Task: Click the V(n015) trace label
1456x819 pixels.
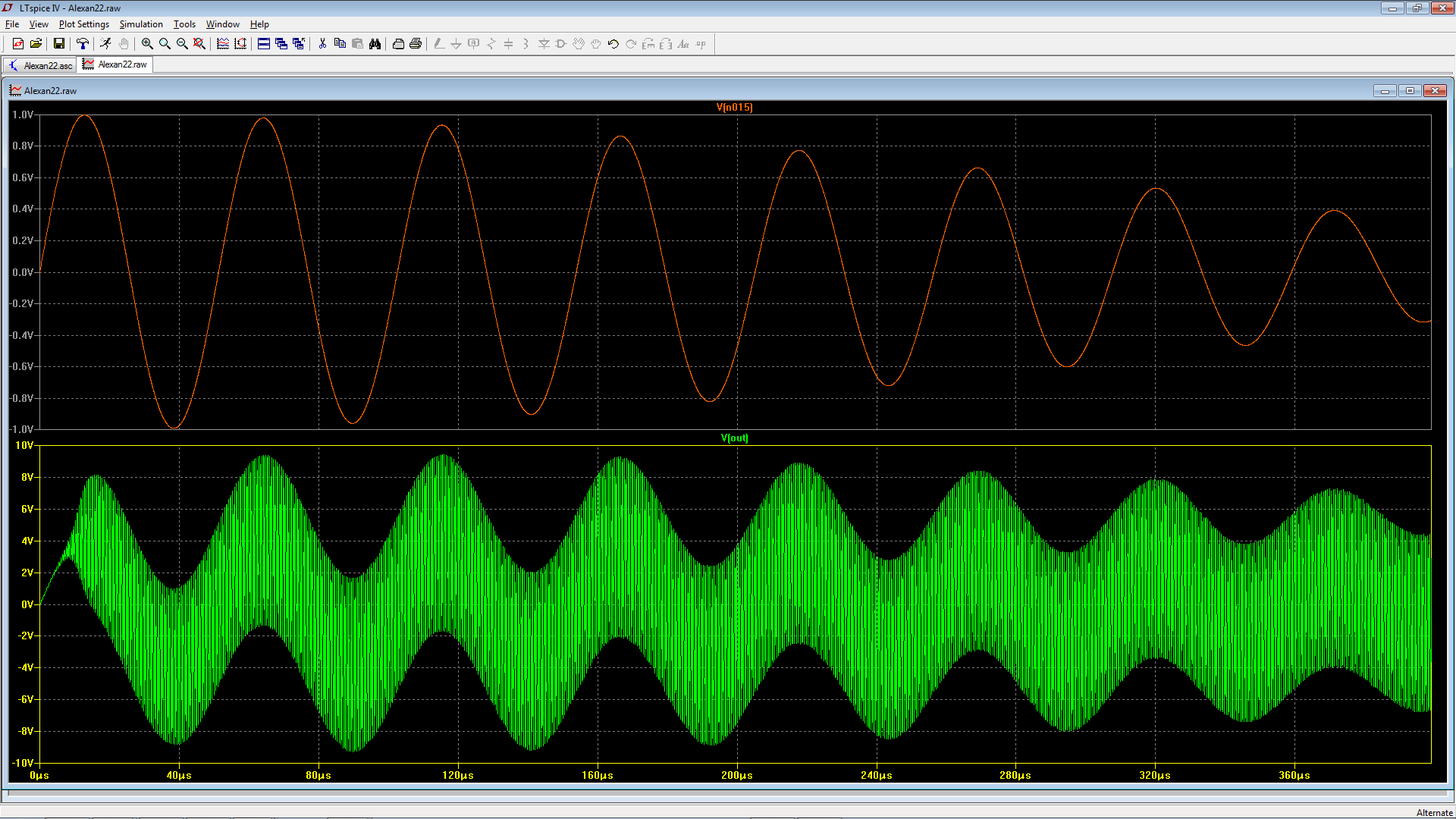Action: pos(734,107)
